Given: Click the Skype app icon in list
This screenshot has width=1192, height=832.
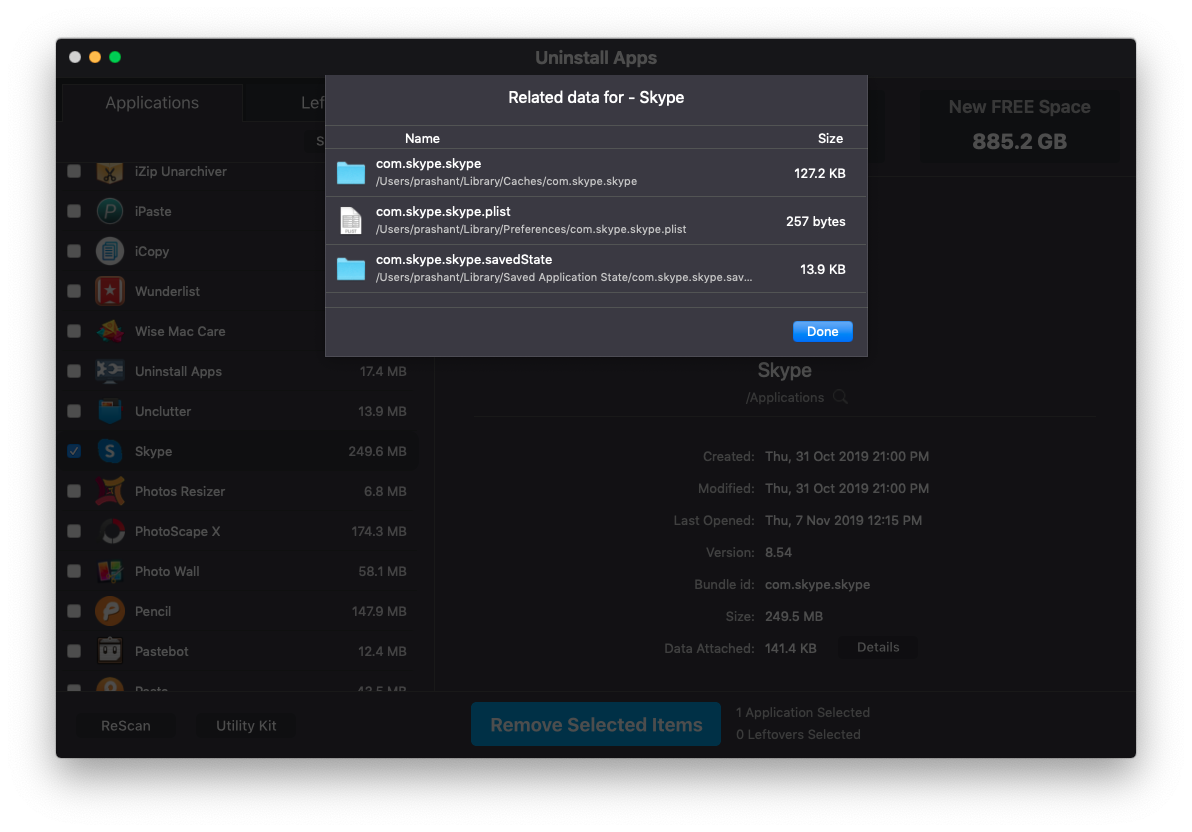Looking at the screenshot, I should [x=110, y=452].
